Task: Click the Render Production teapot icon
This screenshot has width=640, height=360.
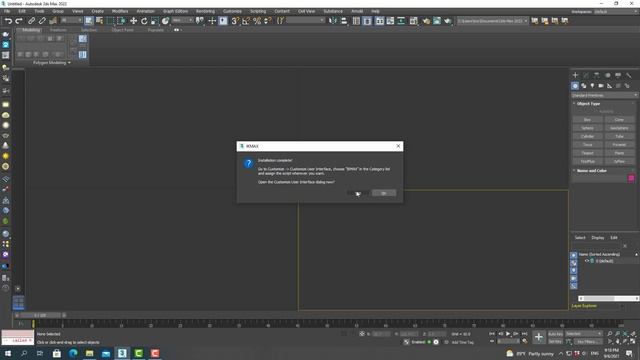Action: 447,21
